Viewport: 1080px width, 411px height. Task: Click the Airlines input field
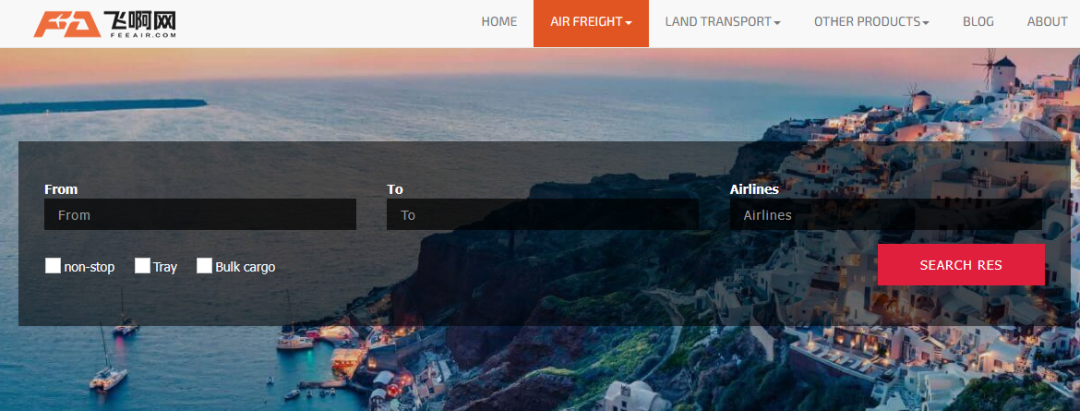(886, 215)
